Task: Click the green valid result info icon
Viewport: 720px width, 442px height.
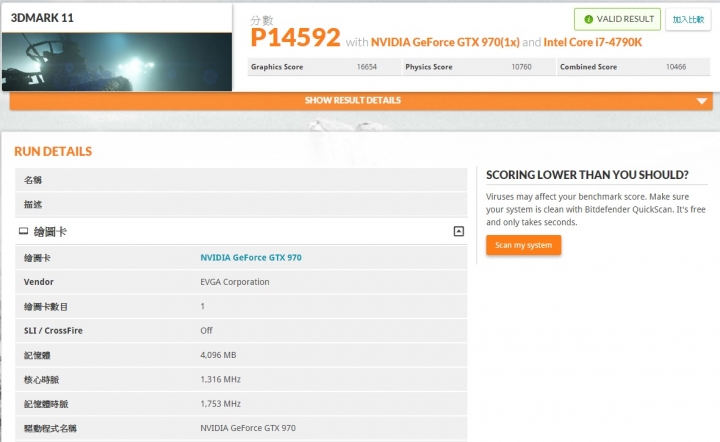Action: tap(588, 19)
